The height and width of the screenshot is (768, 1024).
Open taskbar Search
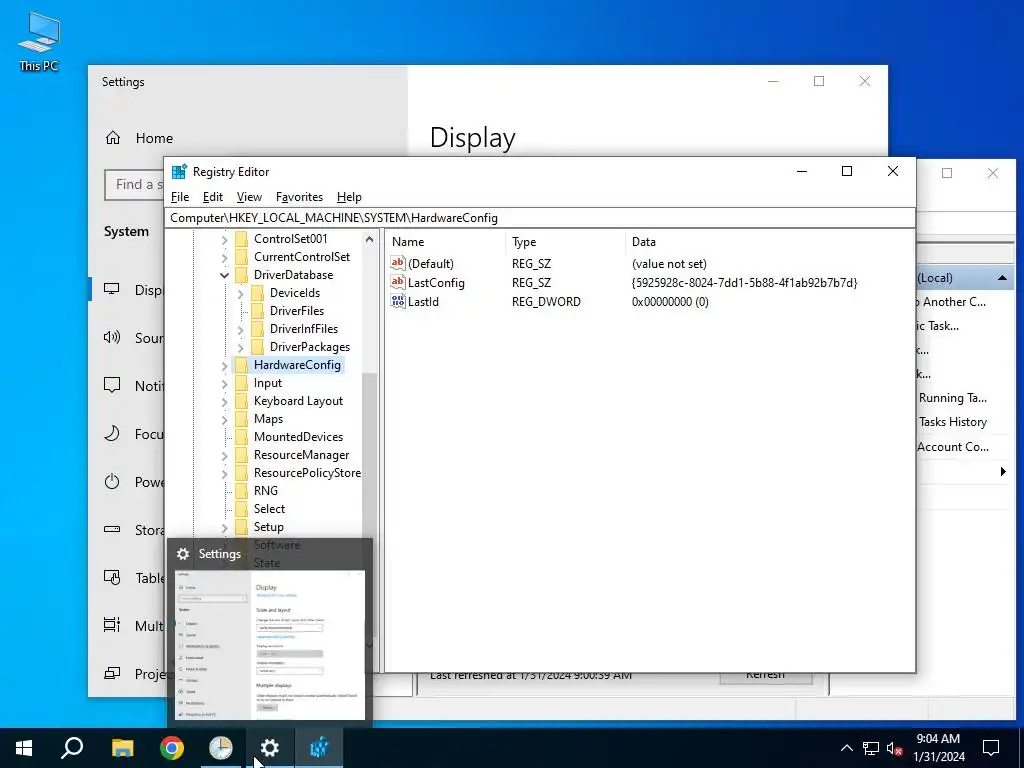72,748
